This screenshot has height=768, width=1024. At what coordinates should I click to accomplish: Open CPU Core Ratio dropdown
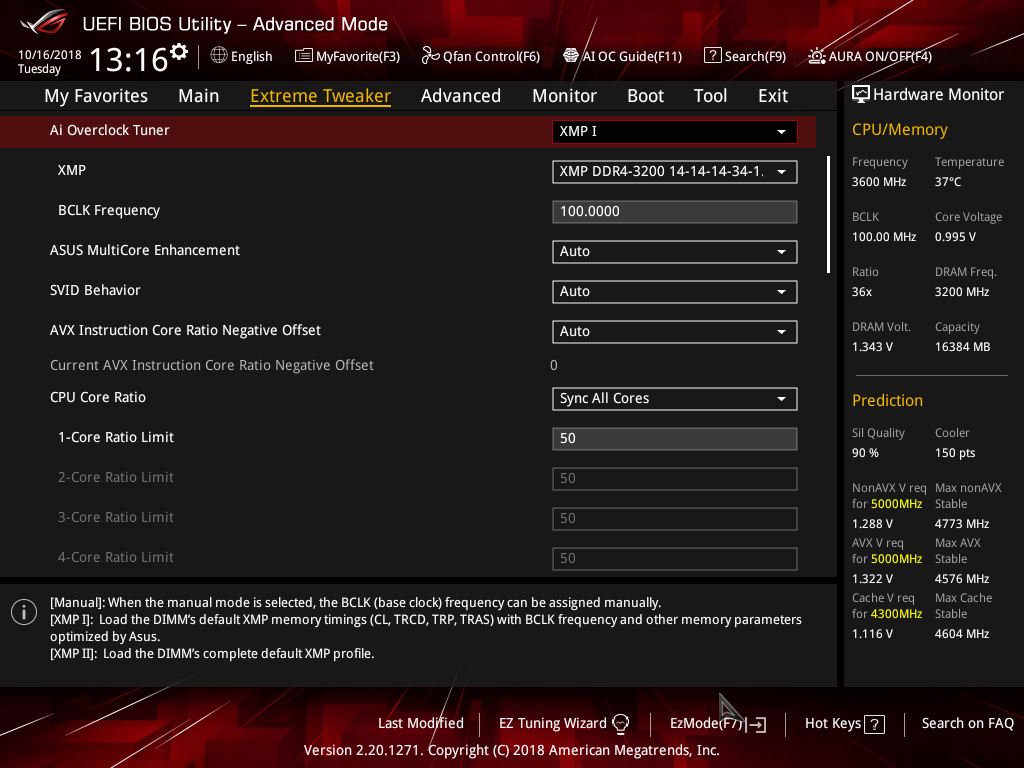pos(675,398)
